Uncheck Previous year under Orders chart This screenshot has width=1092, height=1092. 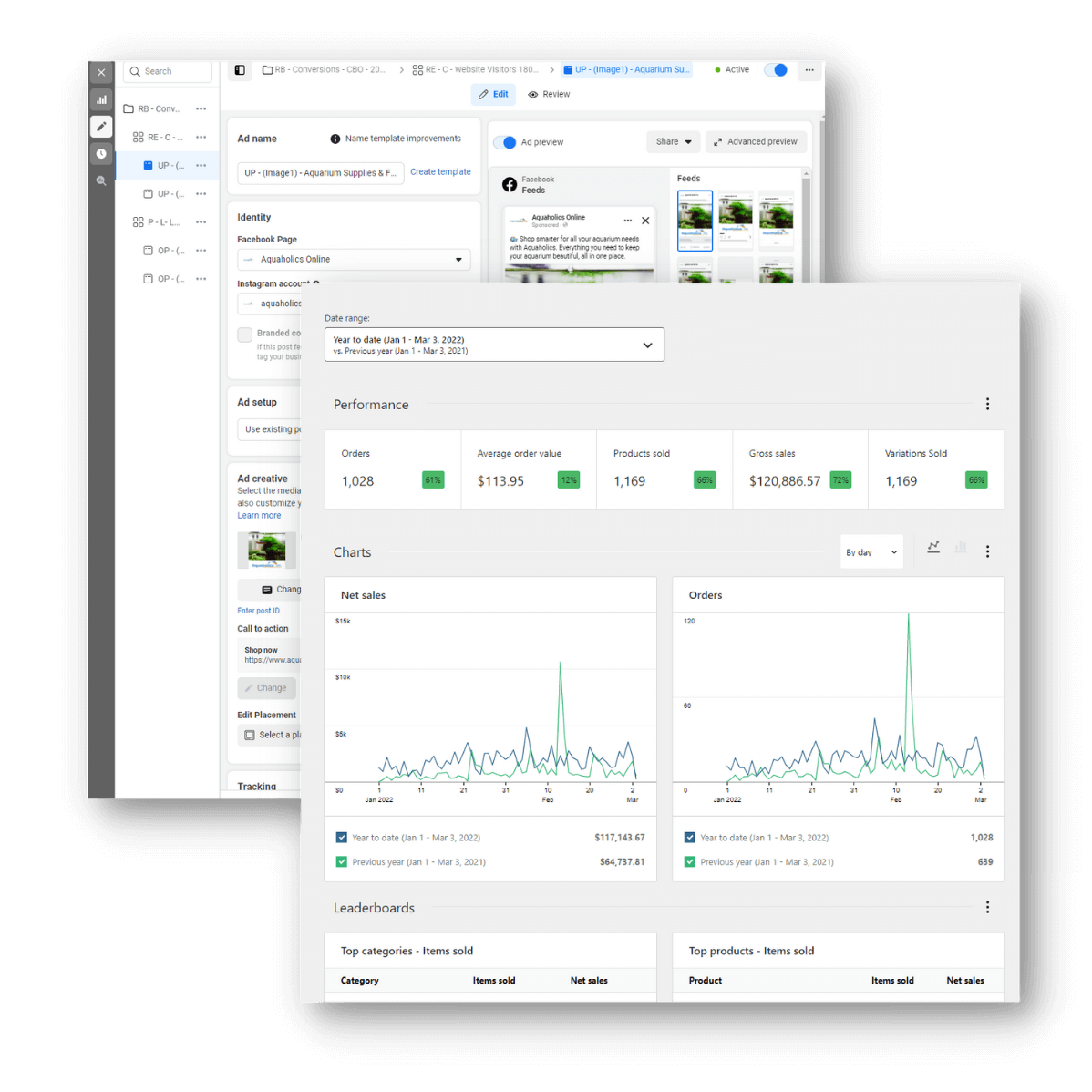coord(690,861)
